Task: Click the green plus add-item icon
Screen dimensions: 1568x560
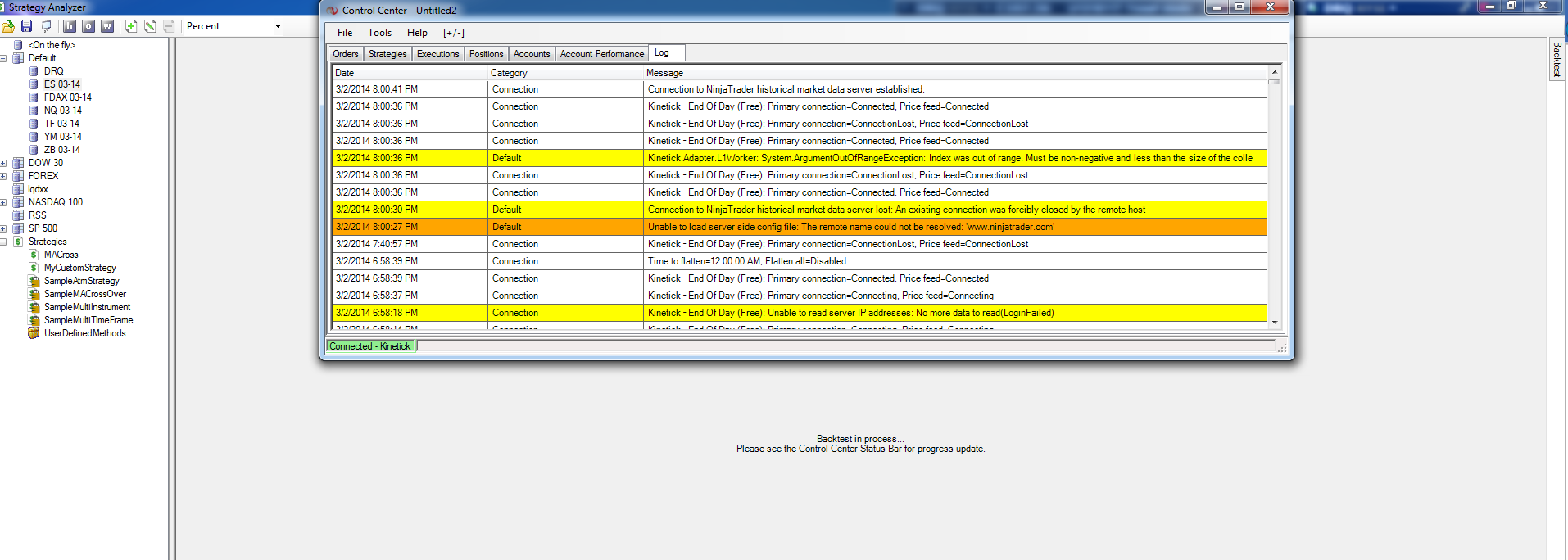Action: coord(131,26)
